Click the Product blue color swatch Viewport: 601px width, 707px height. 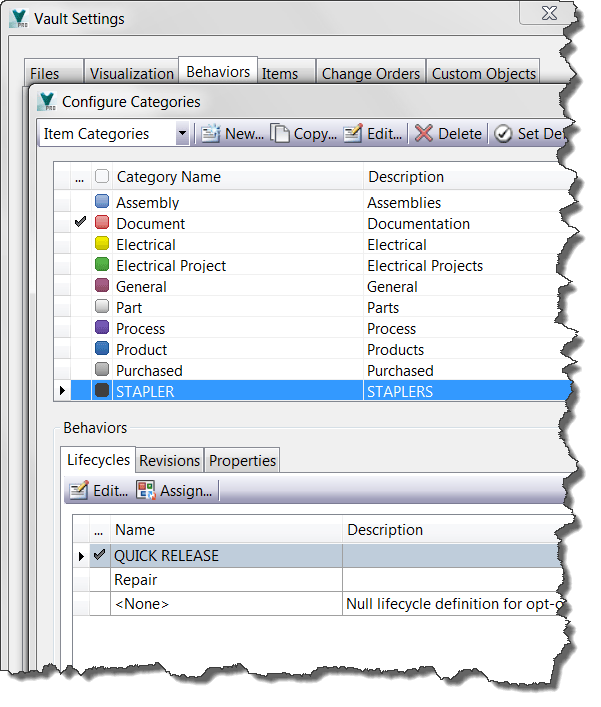(x=102, y=349)
